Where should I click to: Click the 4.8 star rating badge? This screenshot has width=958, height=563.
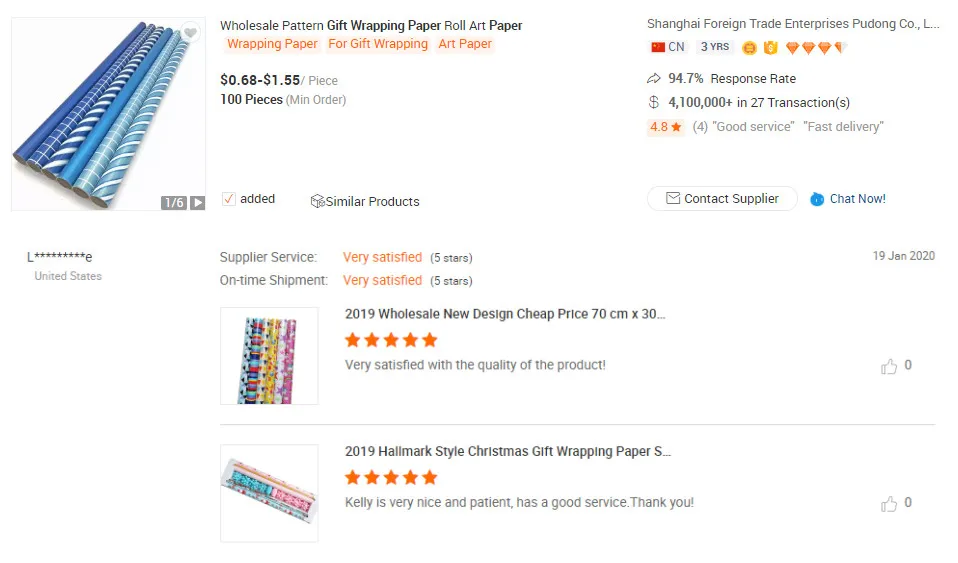tap(665, 127)
